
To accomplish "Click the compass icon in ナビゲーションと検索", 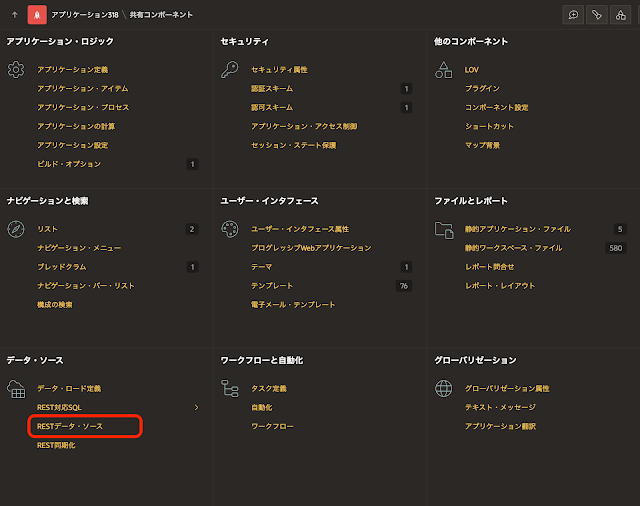I will coord(15,229).
